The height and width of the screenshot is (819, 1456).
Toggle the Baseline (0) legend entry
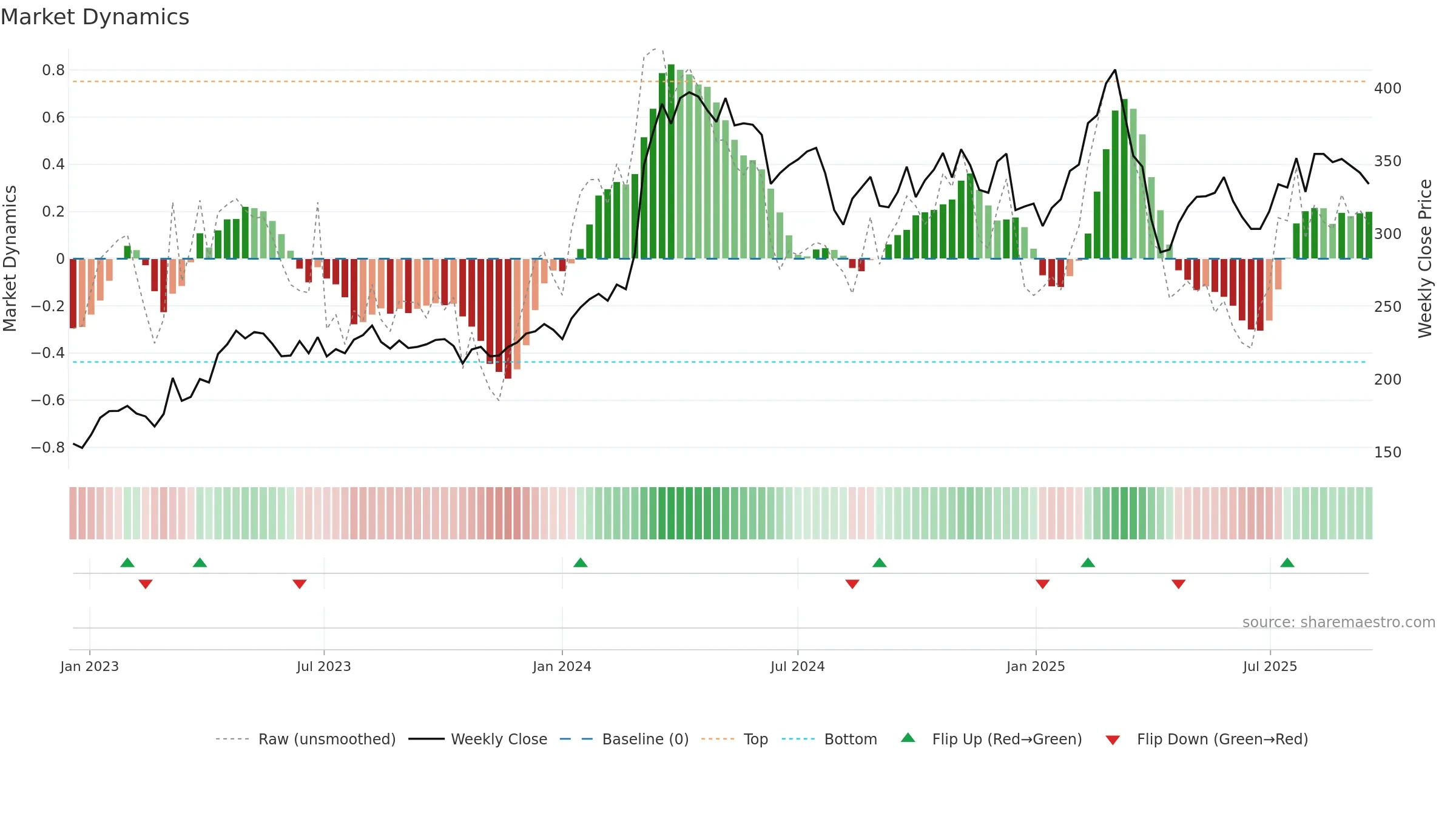pos(624,739)
